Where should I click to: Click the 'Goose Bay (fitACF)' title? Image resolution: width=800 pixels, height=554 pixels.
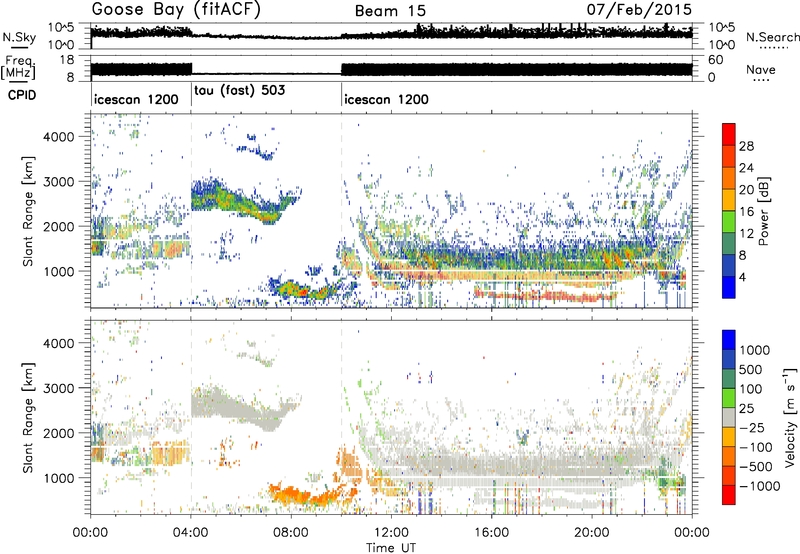[x=176, y=10]
